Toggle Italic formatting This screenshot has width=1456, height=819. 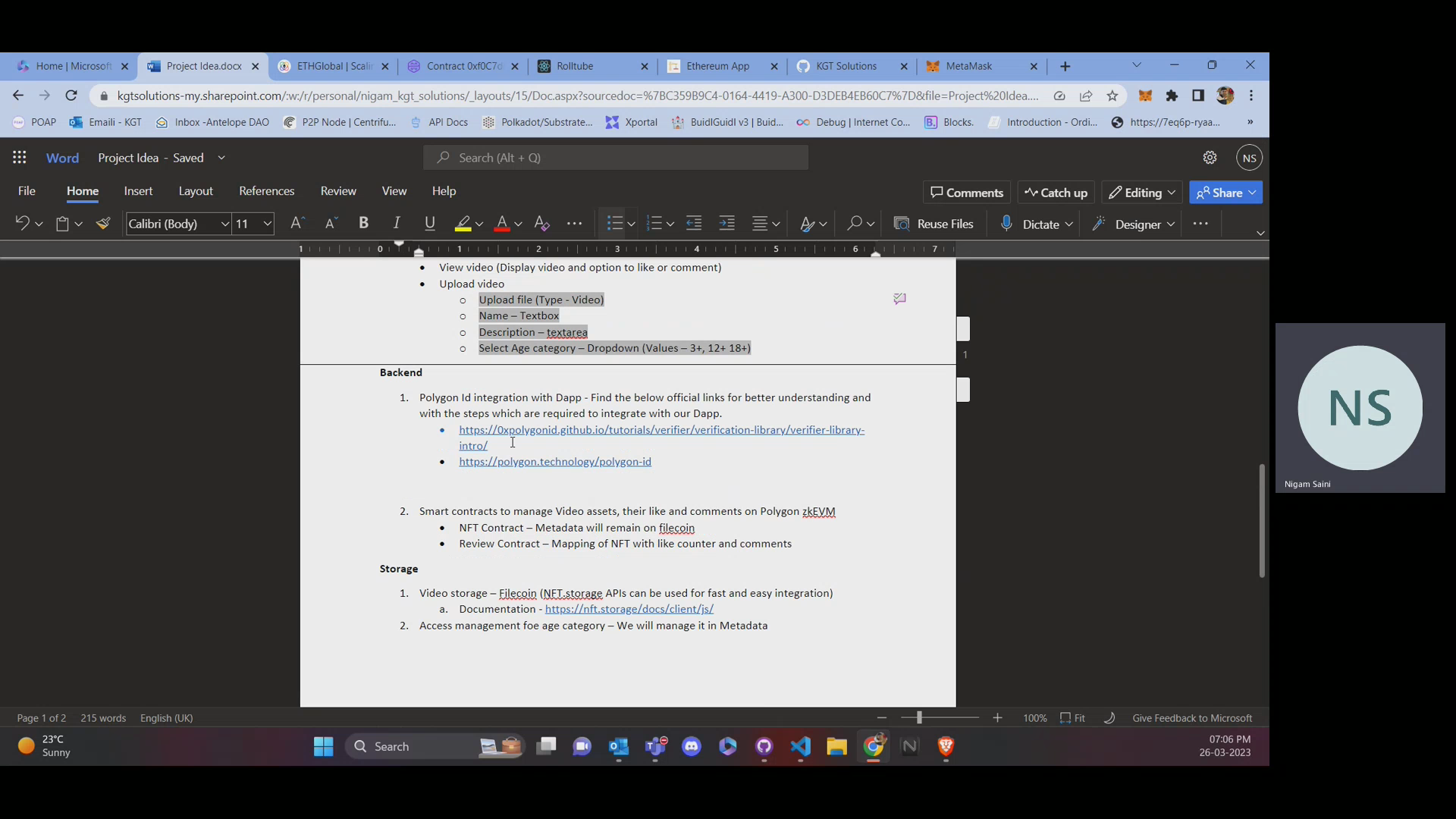[x=397, y=224]
